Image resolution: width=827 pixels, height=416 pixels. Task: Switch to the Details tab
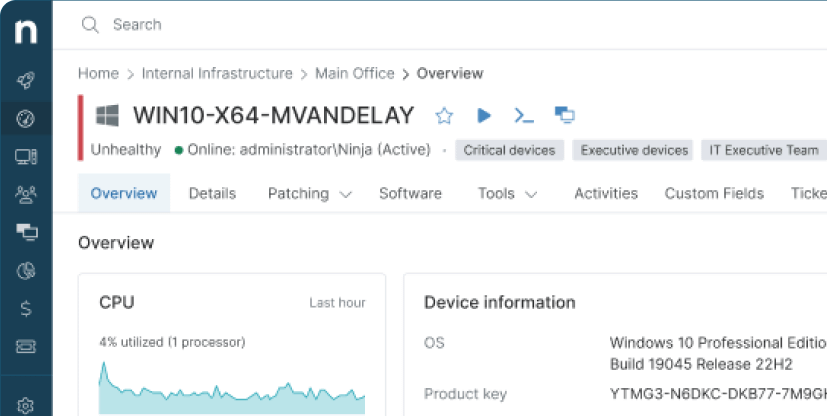point(213,194)
